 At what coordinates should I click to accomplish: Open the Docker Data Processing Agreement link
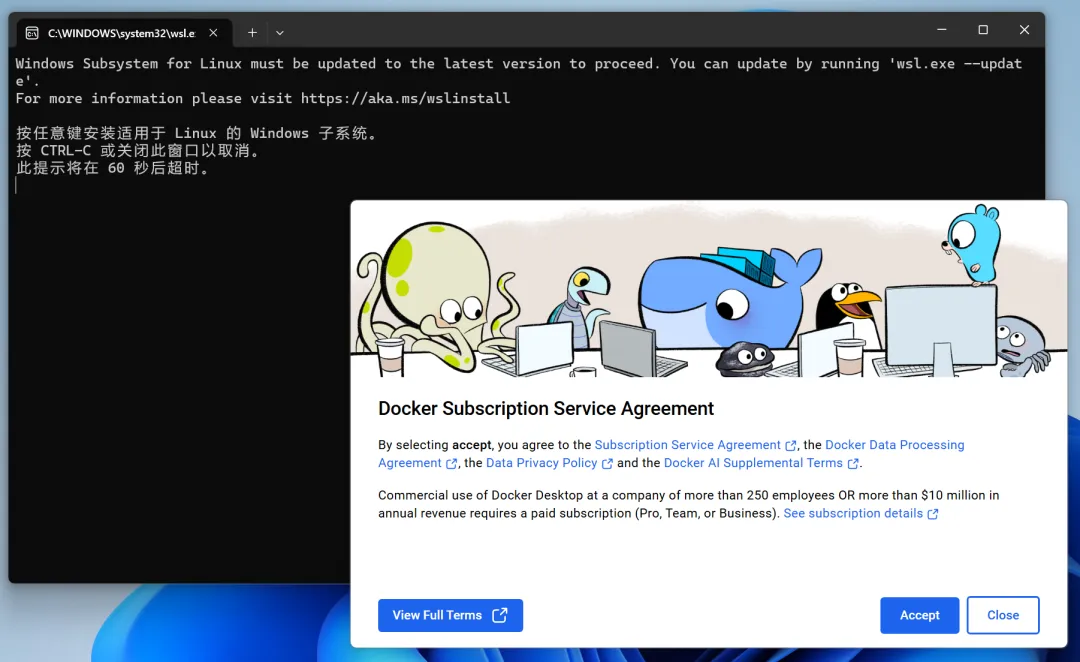[x=894, y=445]
